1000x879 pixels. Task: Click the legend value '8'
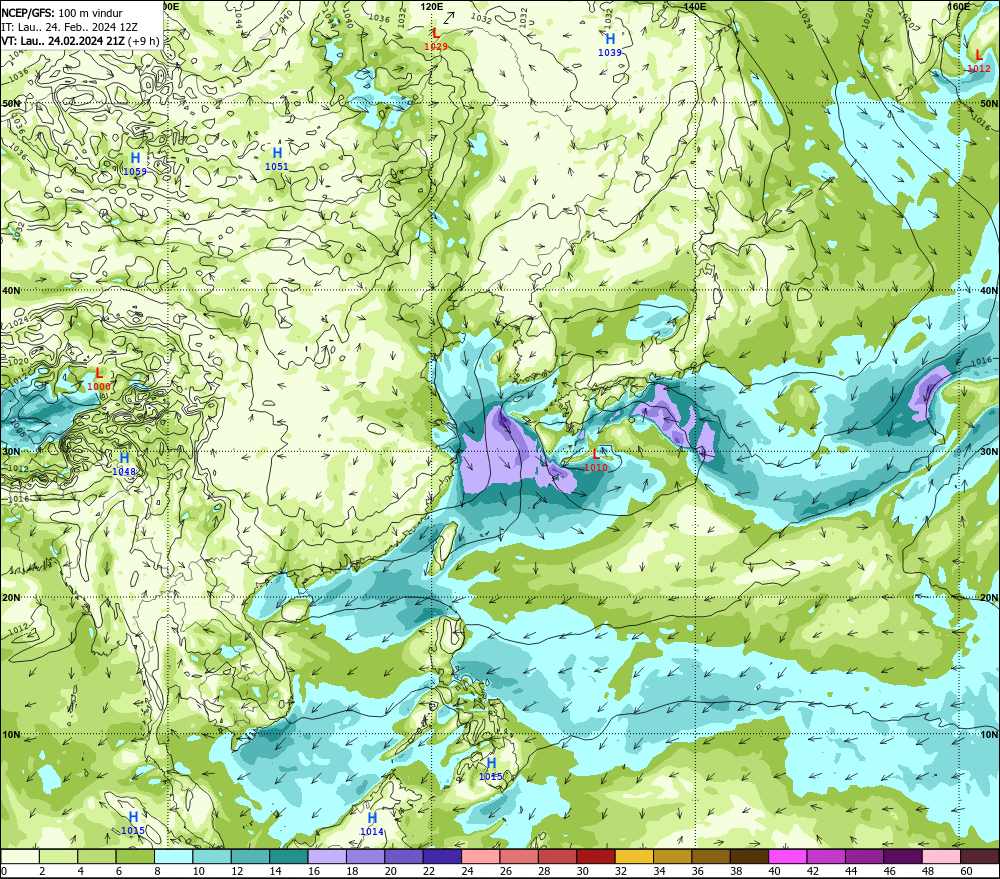(158, 871)
